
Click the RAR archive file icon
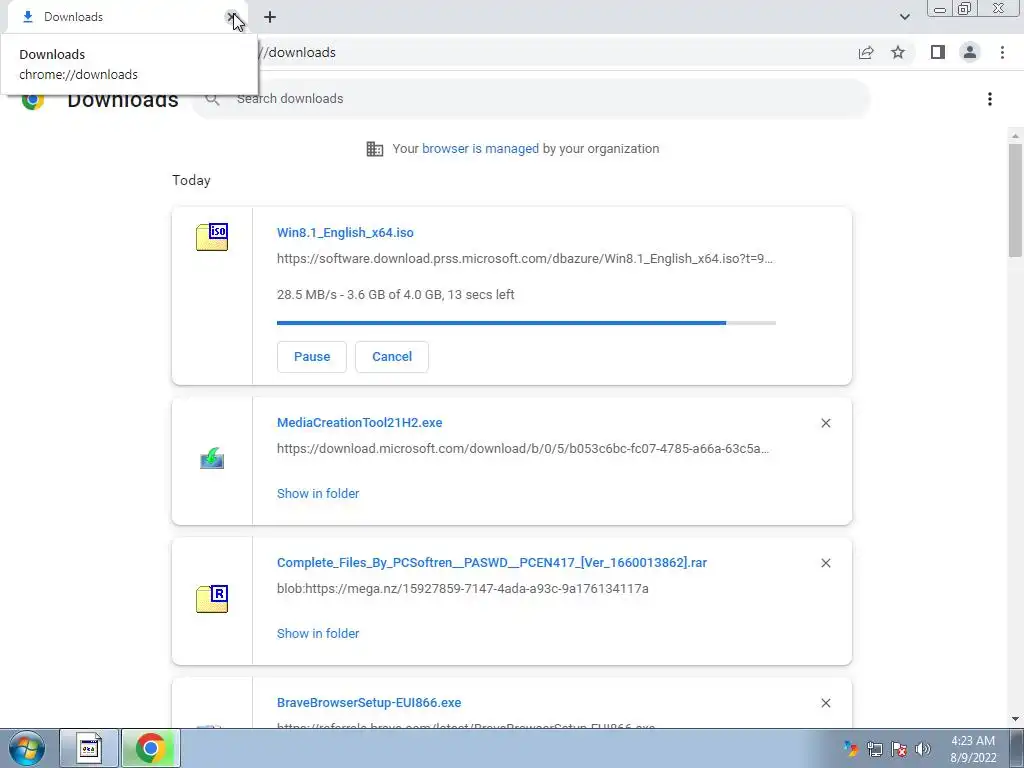[x=212, y=598]
